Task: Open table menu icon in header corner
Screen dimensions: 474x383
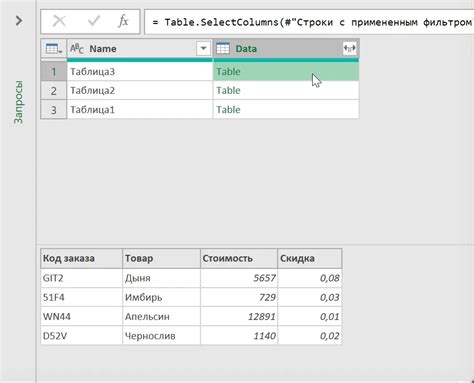Action: pyautogui.click(x=54, y=49)
